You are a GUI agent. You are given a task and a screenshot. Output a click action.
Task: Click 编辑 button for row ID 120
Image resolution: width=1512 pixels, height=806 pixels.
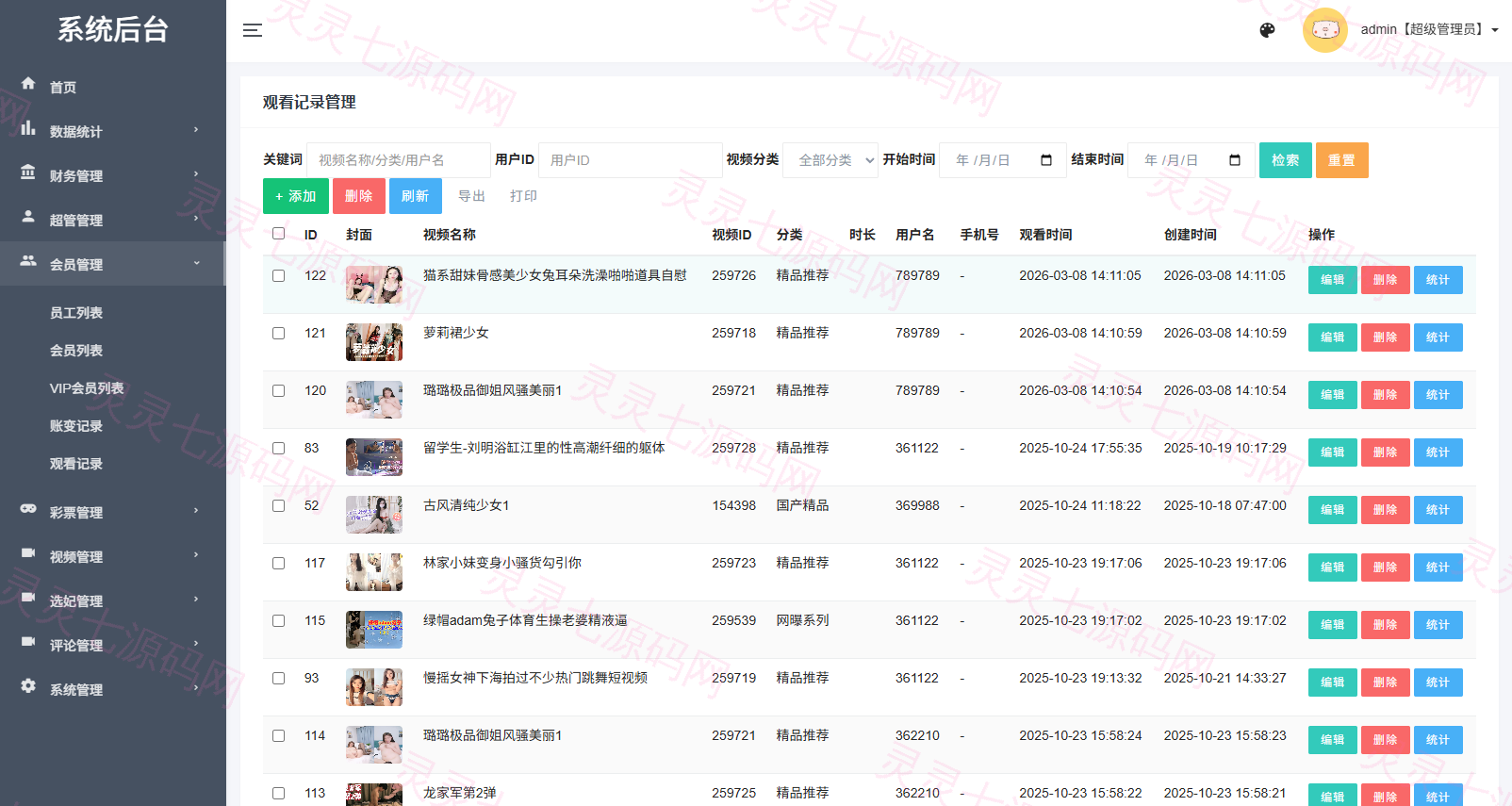pyautogui.click(x=1333, y=395)
